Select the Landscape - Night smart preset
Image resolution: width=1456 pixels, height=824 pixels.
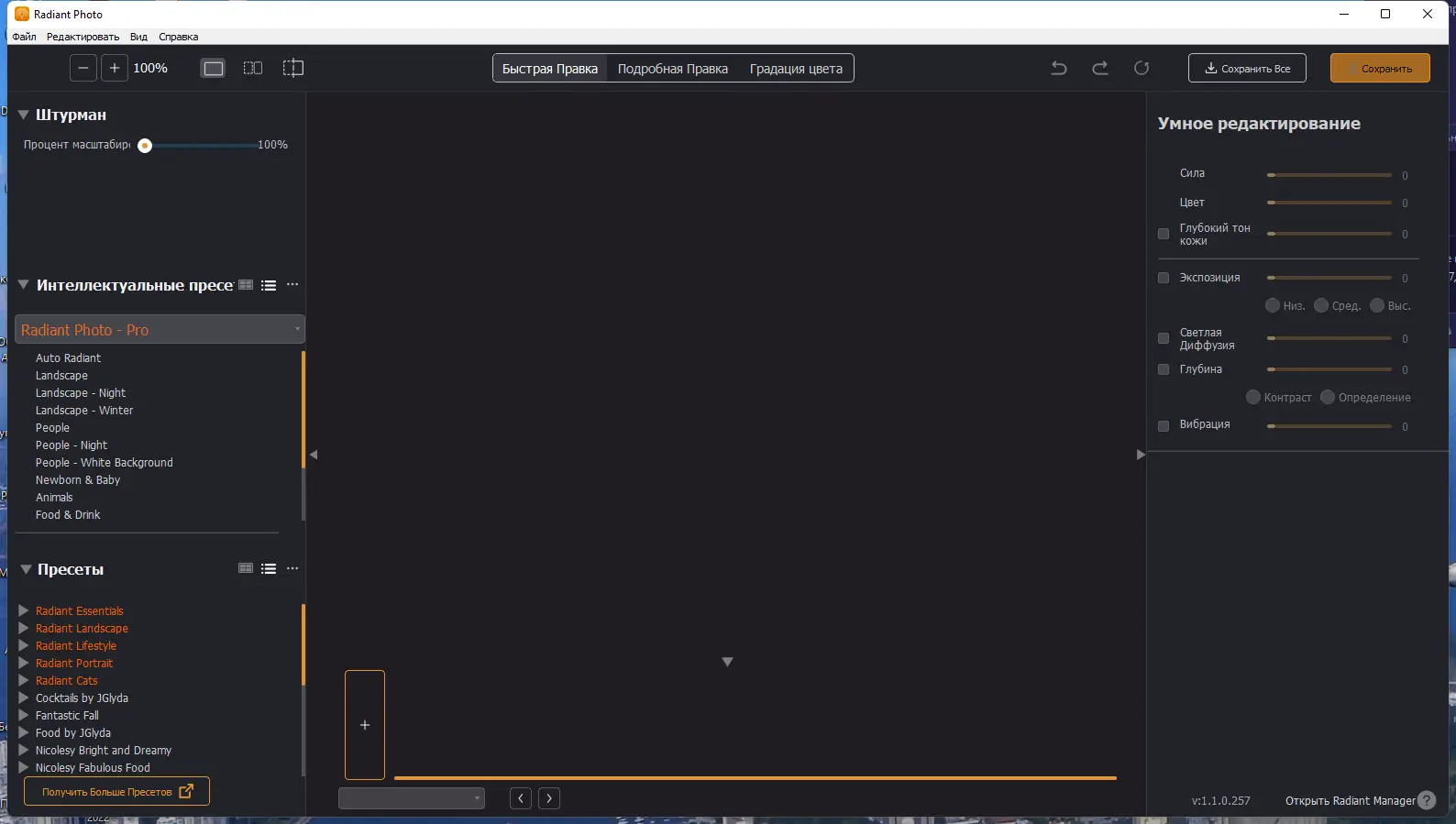[81, 392]
